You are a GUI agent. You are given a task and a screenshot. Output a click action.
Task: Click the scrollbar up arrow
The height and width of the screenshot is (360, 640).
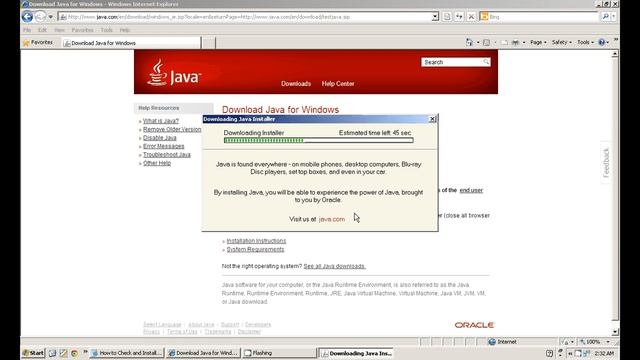point(615,54)
